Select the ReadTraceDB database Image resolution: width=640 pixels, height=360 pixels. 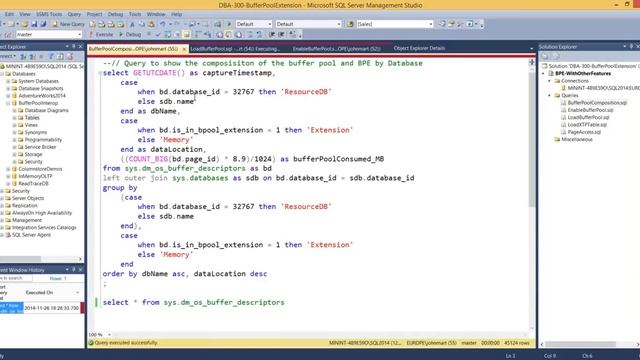tap(33, 184)
